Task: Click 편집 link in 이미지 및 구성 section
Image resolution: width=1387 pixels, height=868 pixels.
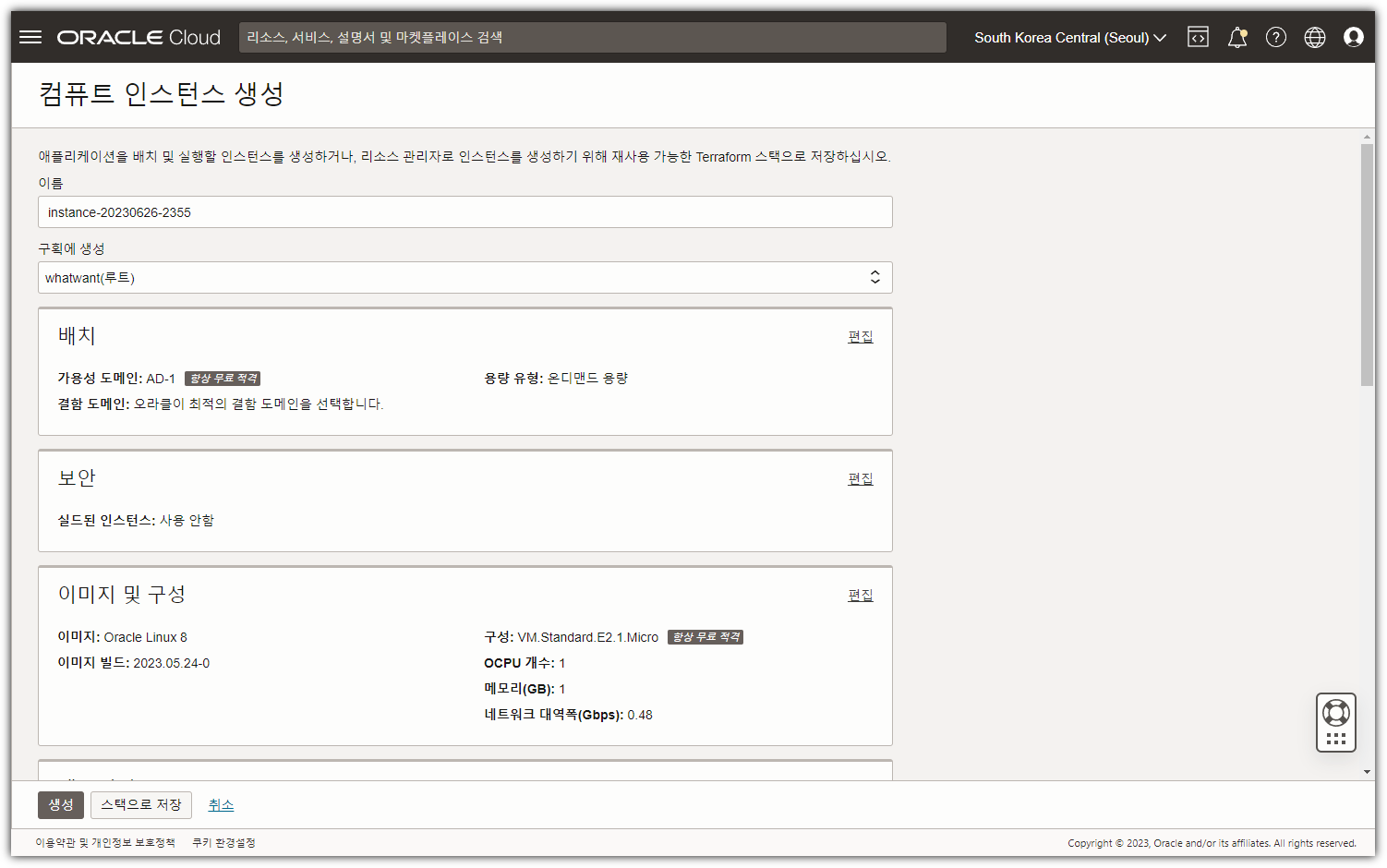Action: click(861, 595)
